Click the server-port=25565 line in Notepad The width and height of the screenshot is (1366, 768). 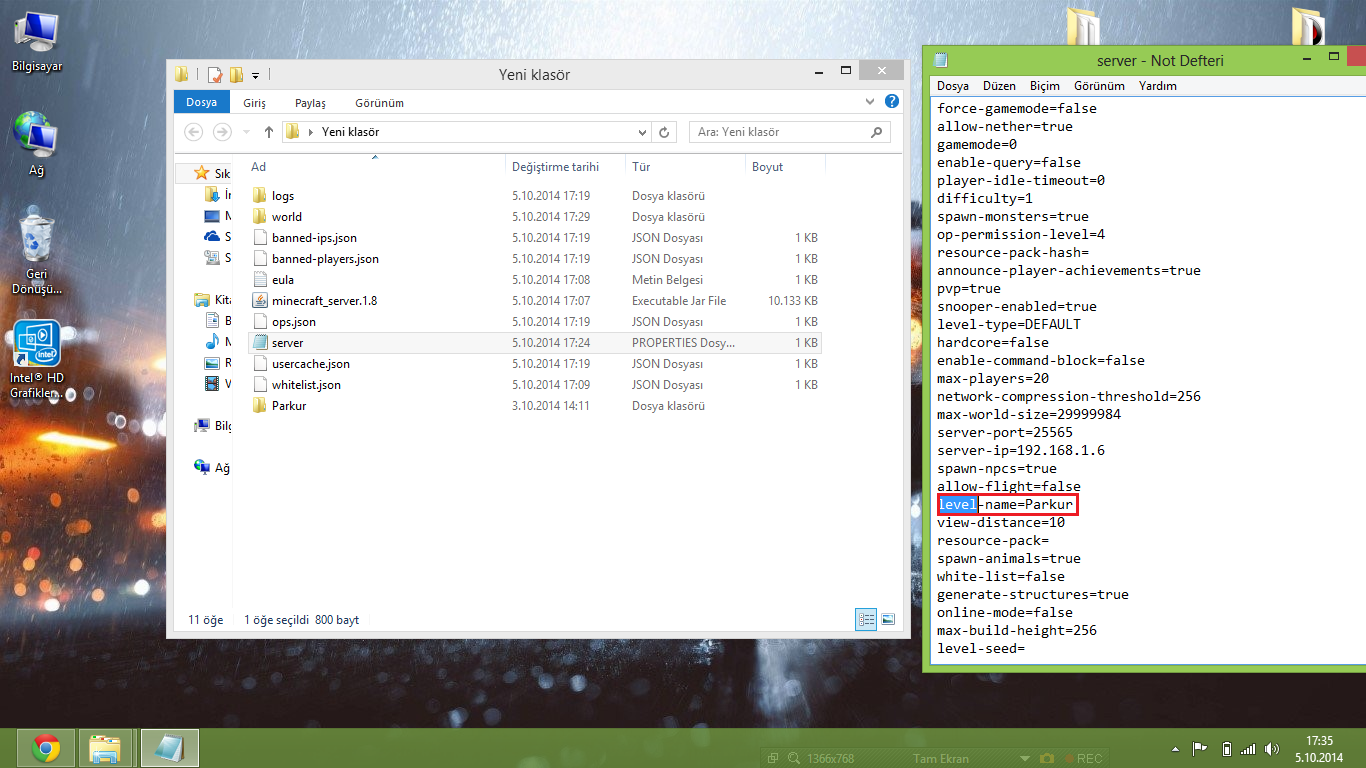(x=1005, y=432)
